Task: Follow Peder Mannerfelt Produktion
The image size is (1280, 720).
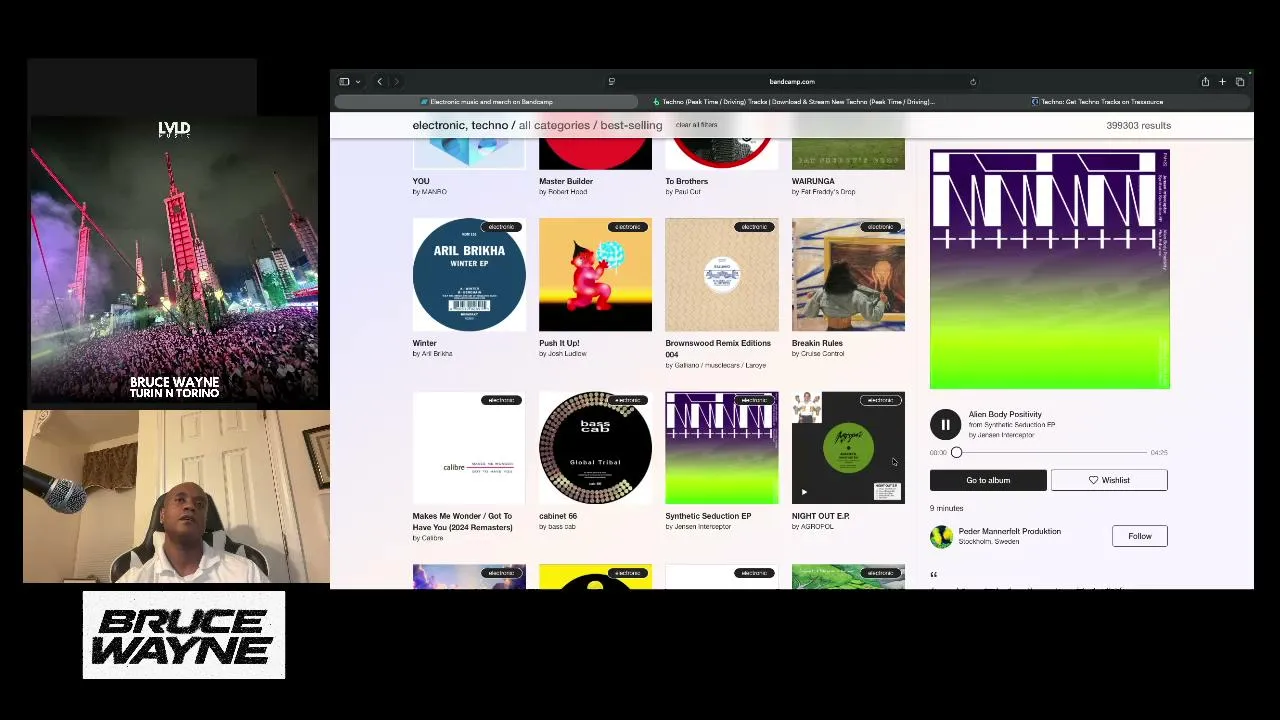Action: pyautogui.click(x=1140, y=537)
